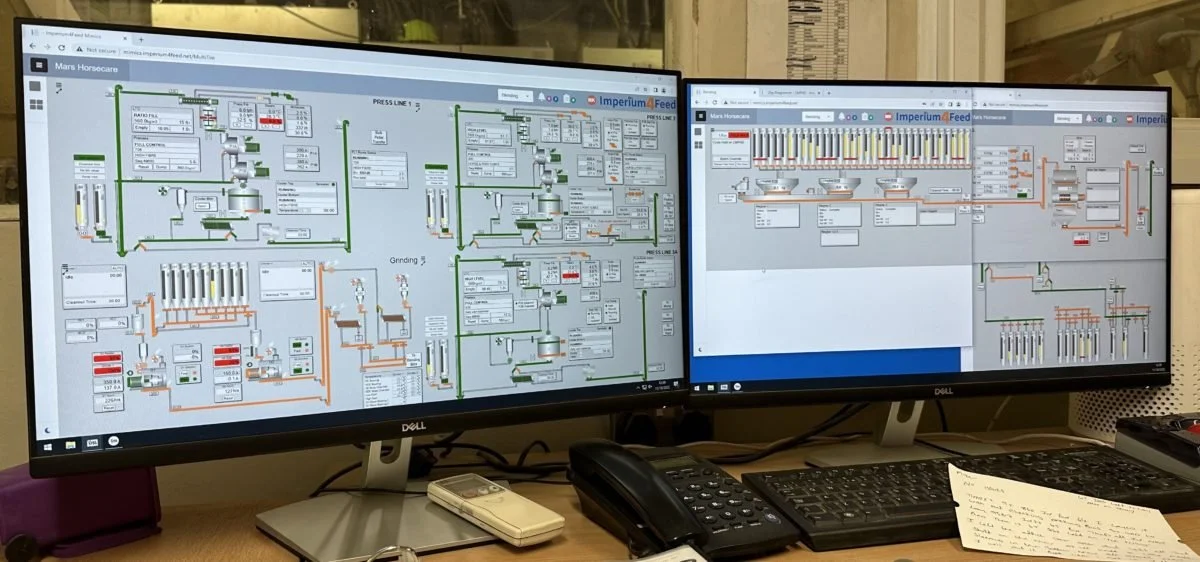
Task: Click the right hammer mill motor graphic
Action: click(x=254, y=373)
